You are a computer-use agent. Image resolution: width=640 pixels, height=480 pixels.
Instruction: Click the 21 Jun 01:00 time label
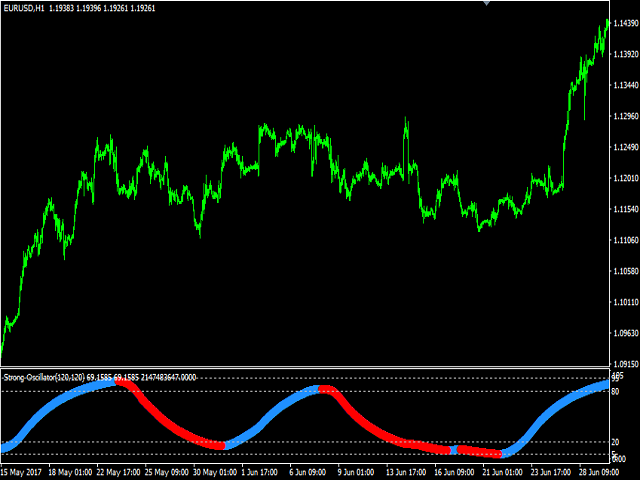(x=502, y=473)
